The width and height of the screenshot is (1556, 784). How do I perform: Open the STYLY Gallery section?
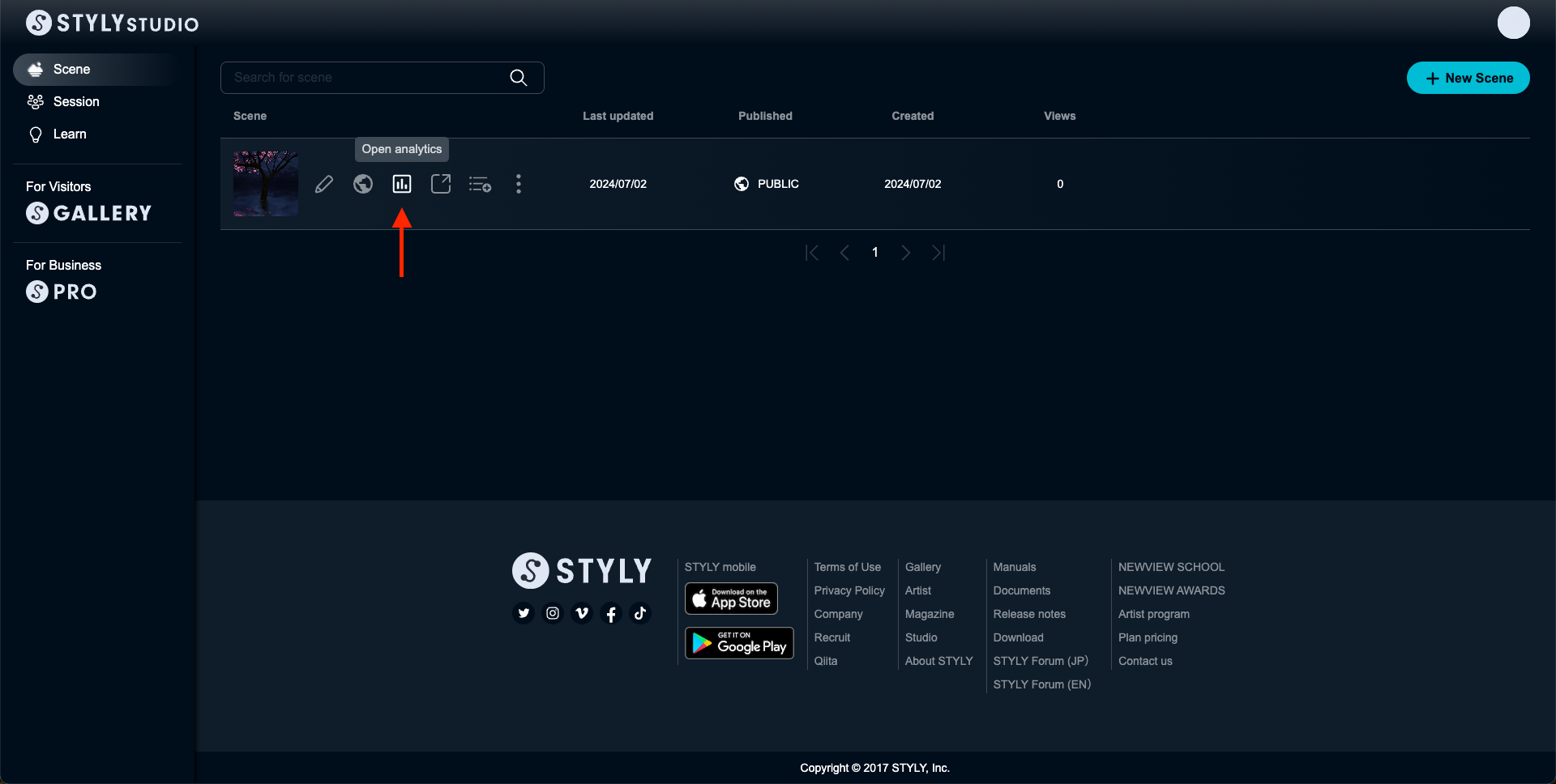(x=88, y=213)
